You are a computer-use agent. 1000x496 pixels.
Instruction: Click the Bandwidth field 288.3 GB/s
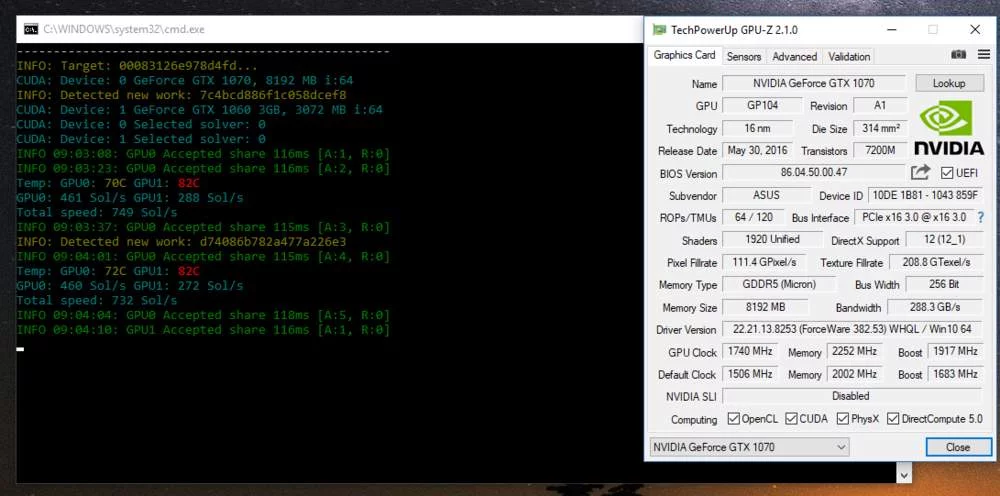pos(935,307)
